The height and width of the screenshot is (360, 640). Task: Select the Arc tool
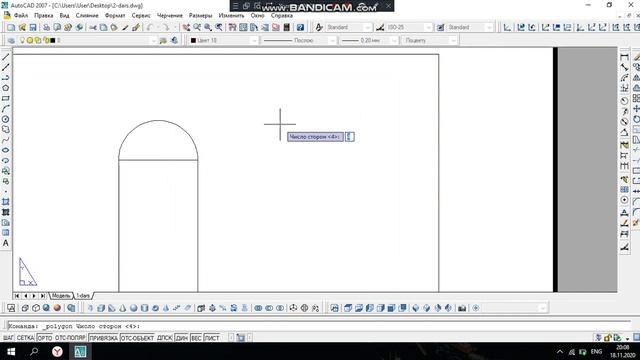pyautogui.click(x=5, y=109)
